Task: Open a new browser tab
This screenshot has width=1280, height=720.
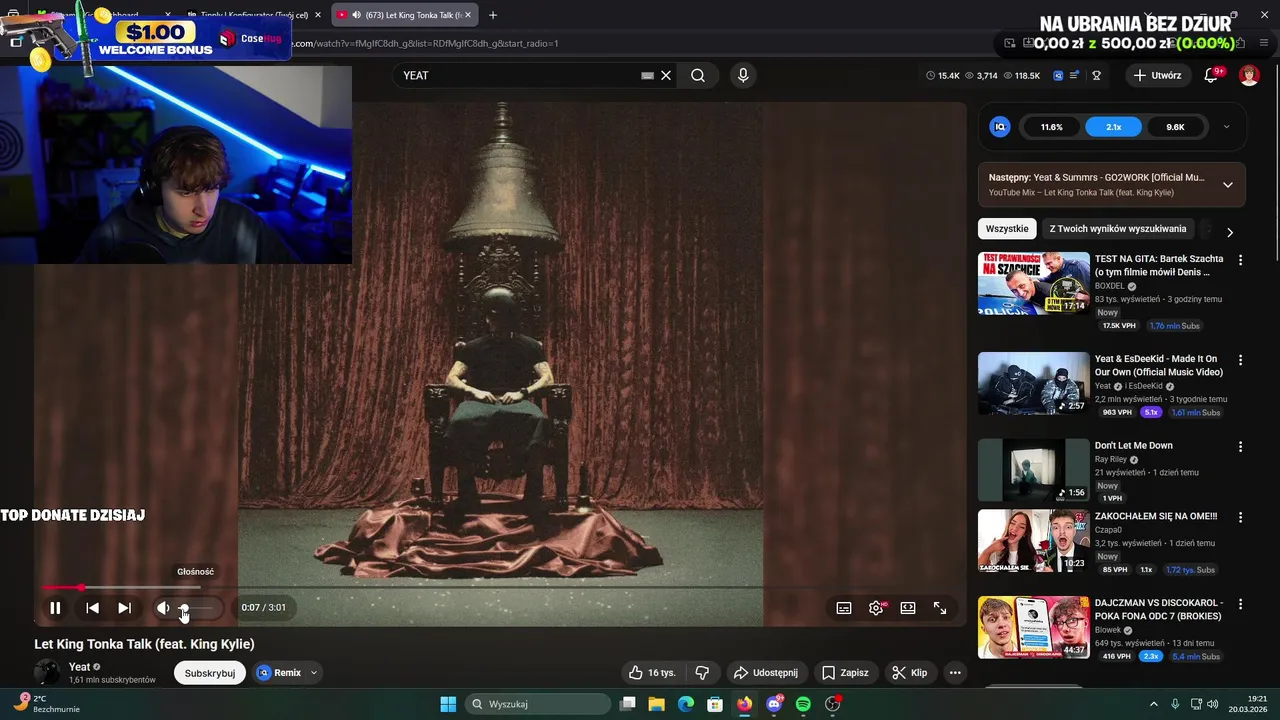Action: [492, 15]
